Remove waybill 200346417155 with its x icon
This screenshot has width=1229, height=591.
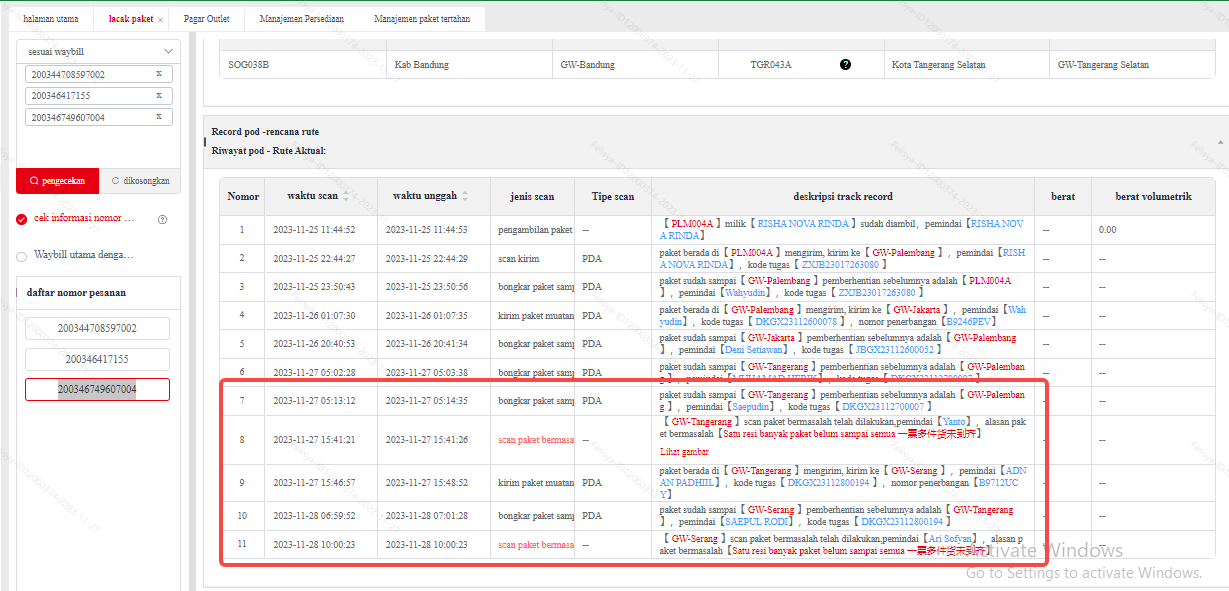(x=159, y=95)
